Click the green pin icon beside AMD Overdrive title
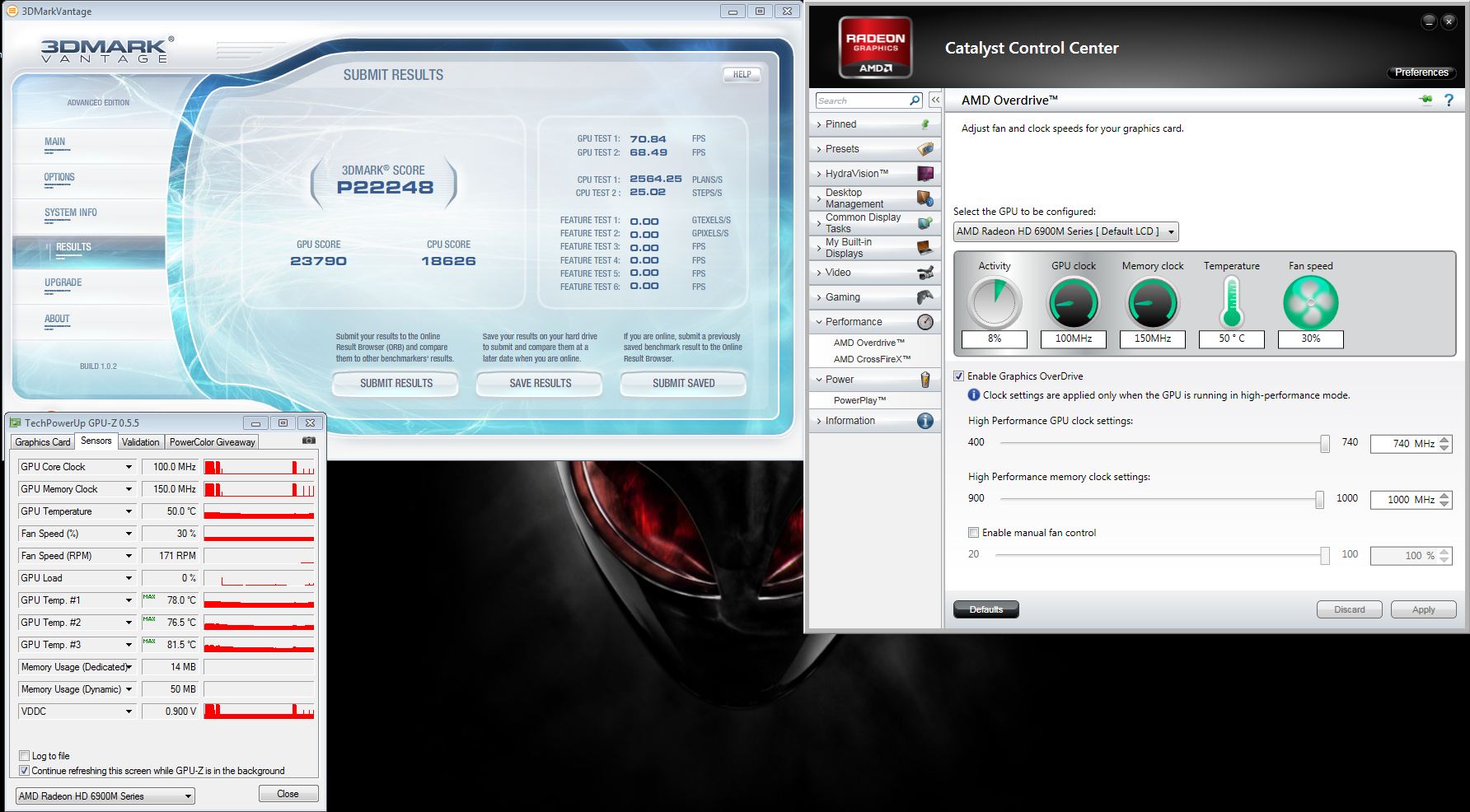Screen dimensions: 1470x812 [1426, 100]
